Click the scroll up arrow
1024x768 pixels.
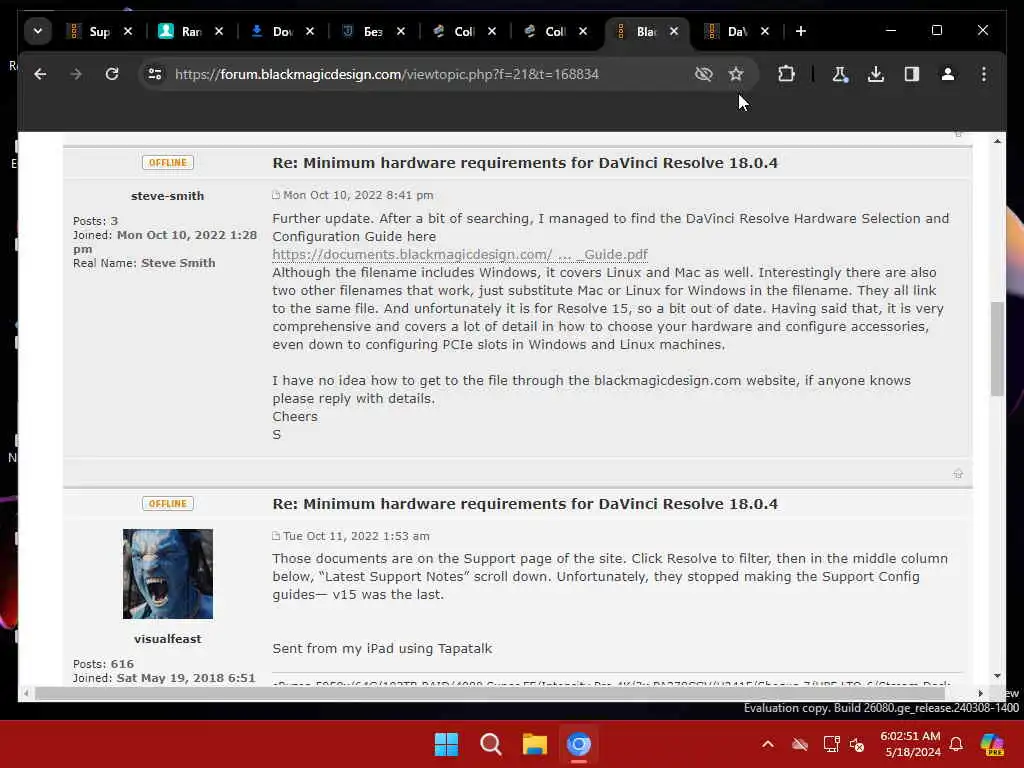[x=997, y=141]
